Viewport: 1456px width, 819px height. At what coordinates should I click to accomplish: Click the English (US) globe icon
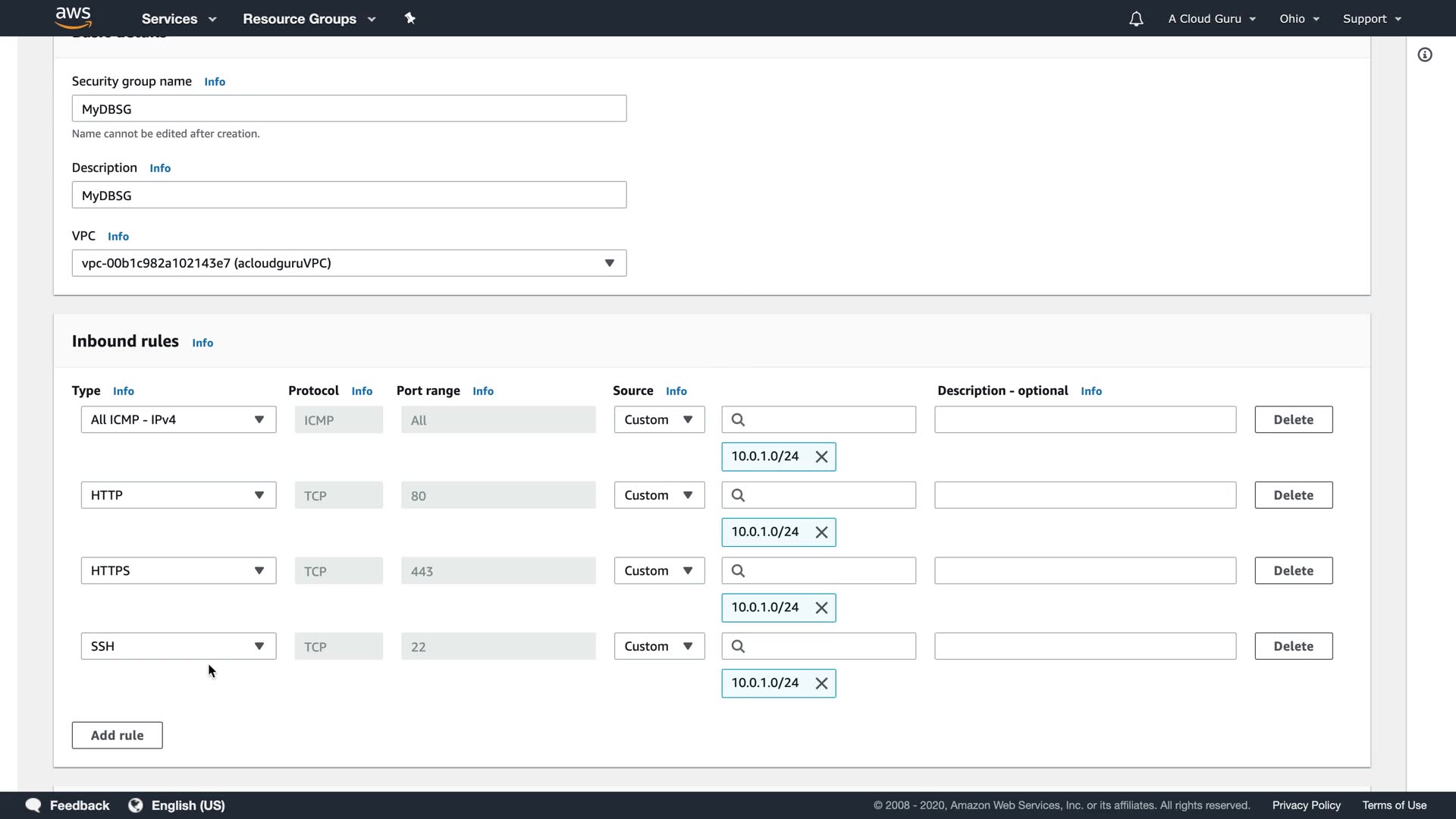(136, 805)
